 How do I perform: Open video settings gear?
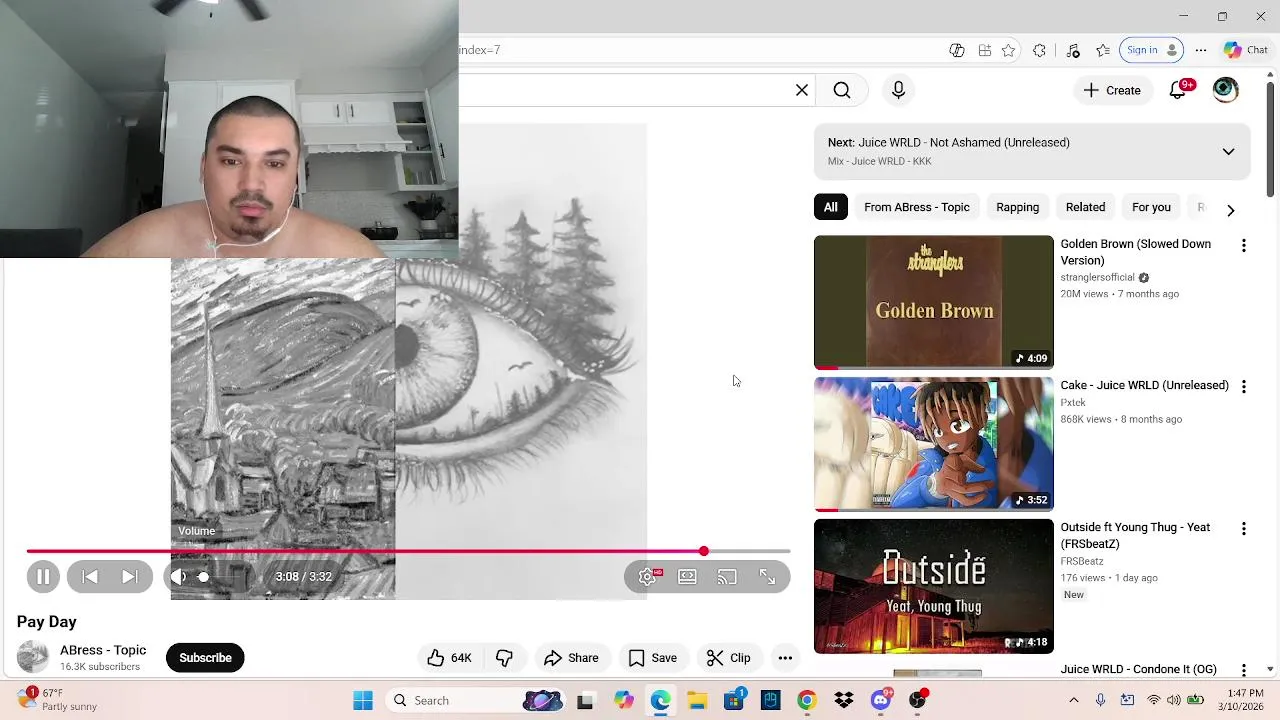pyautogui.click(x=648, y=577)
